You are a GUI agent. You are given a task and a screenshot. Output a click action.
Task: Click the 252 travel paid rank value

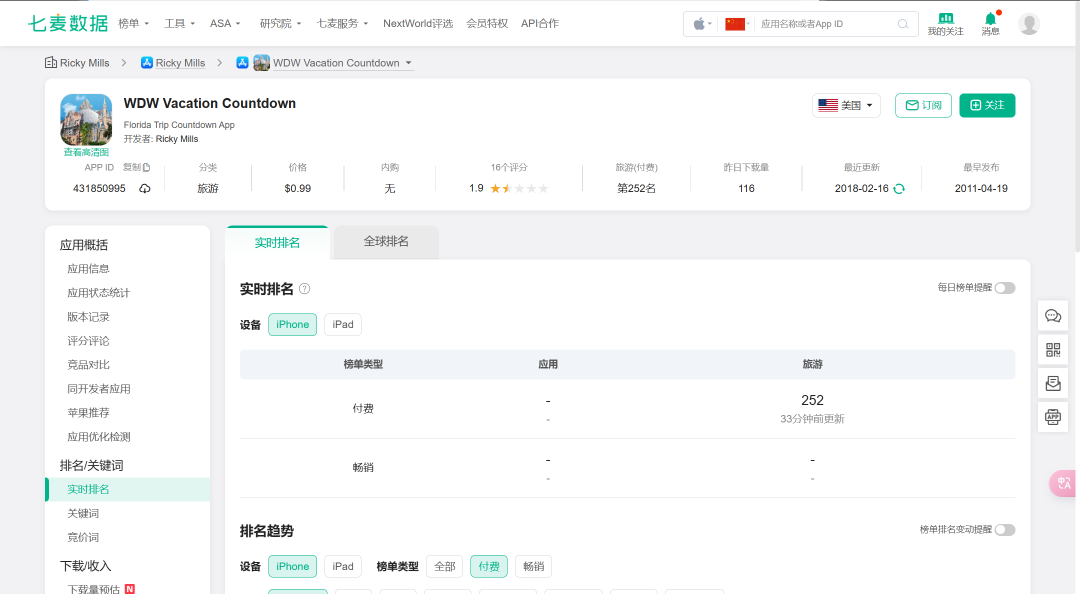(812, 400)
